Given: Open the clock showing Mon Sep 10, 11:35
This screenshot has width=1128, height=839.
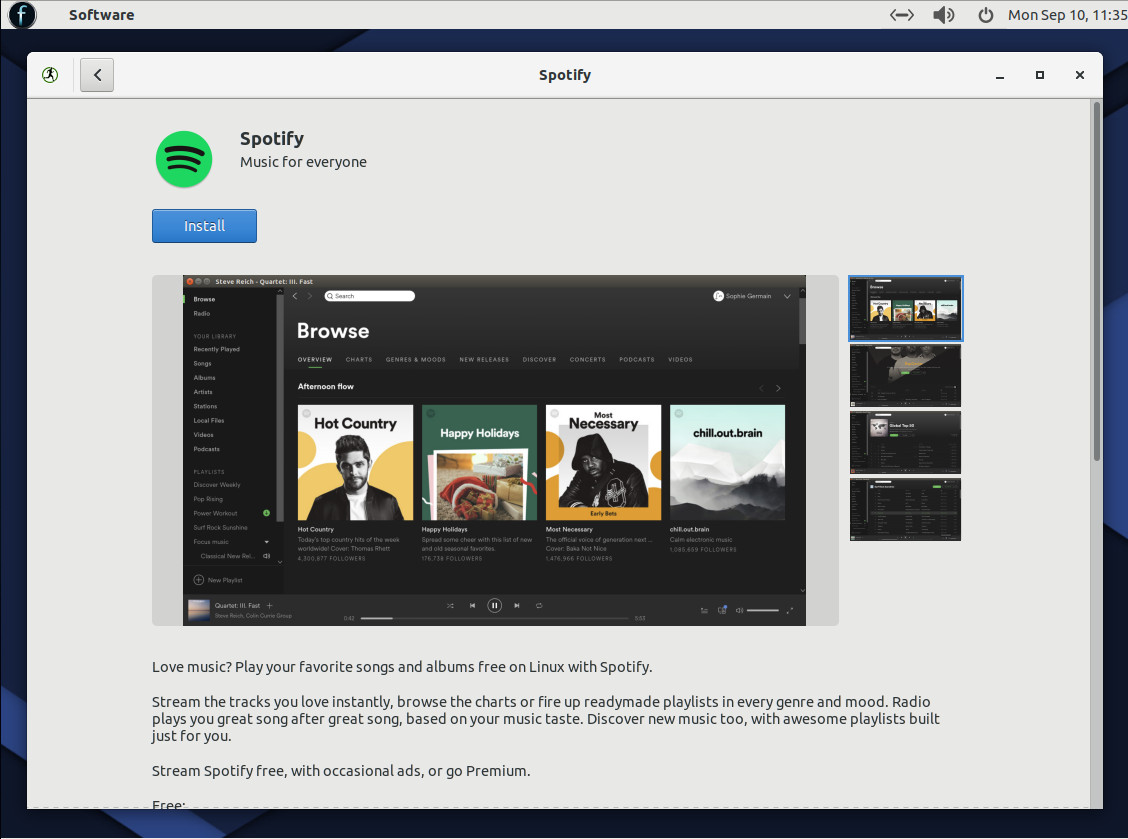Looking at the screenshot, I should (x=1068, y=14).
